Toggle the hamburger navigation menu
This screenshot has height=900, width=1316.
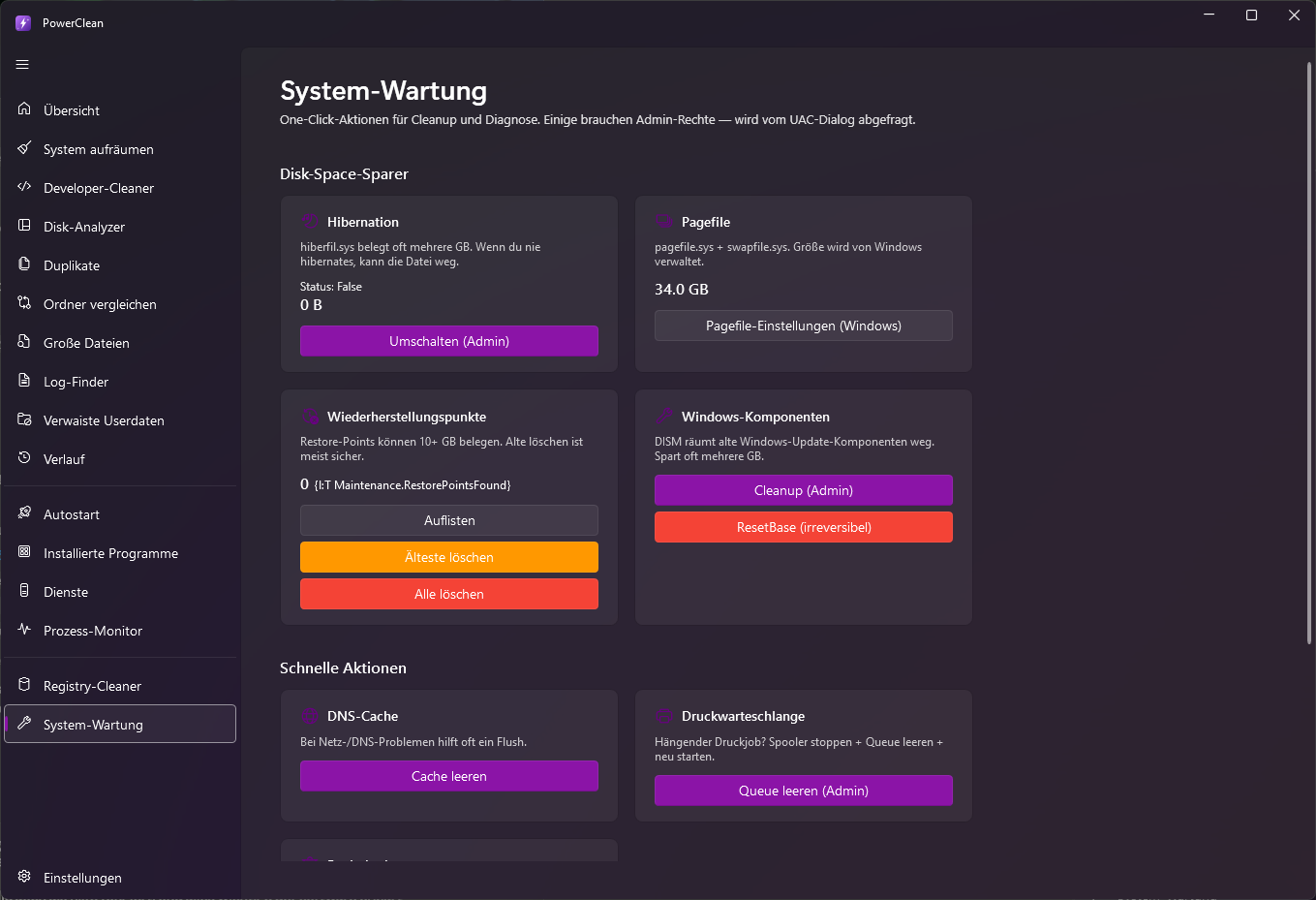coord(22,65)
